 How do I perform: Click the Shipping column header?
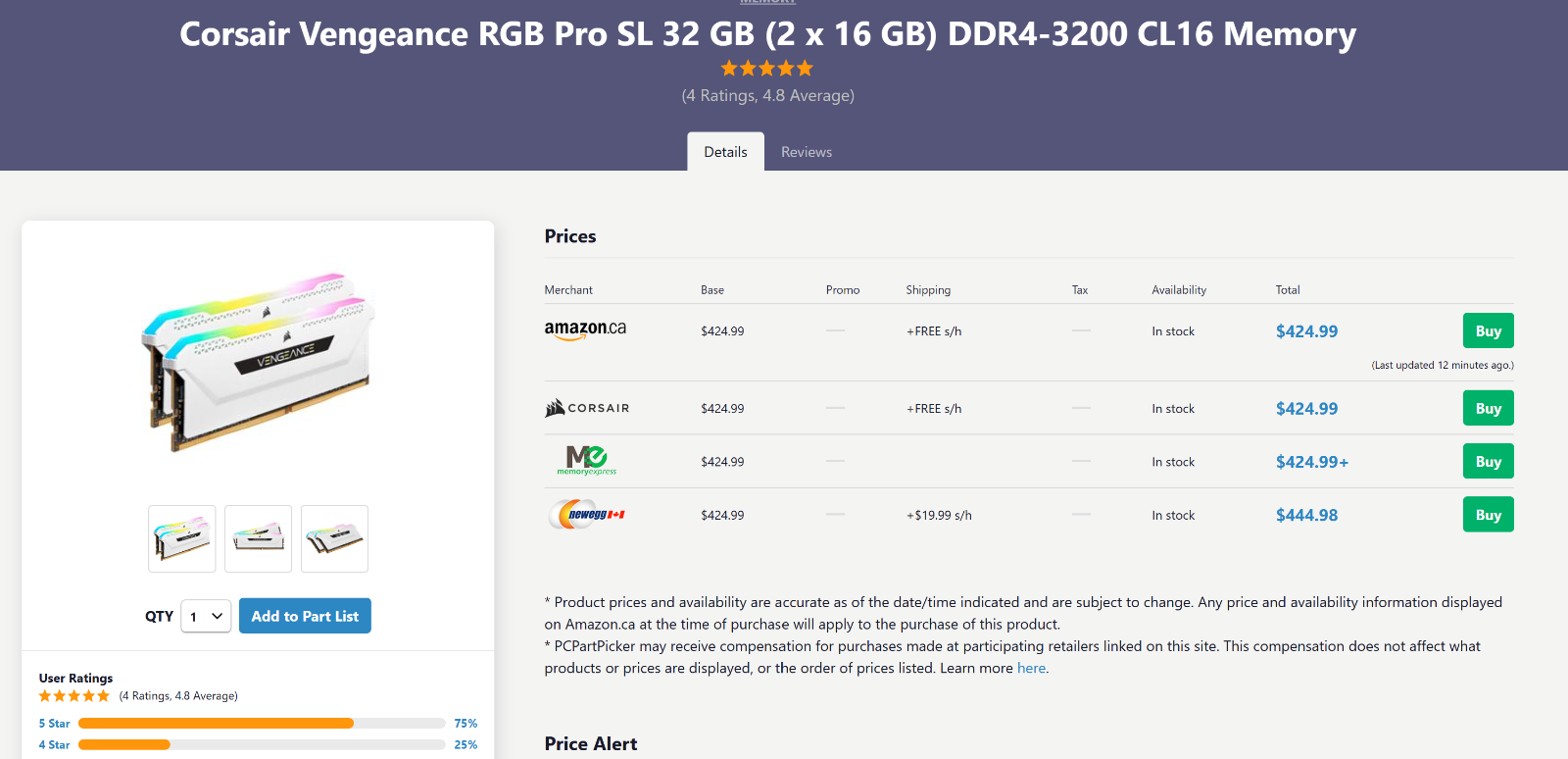pos(928,290)
